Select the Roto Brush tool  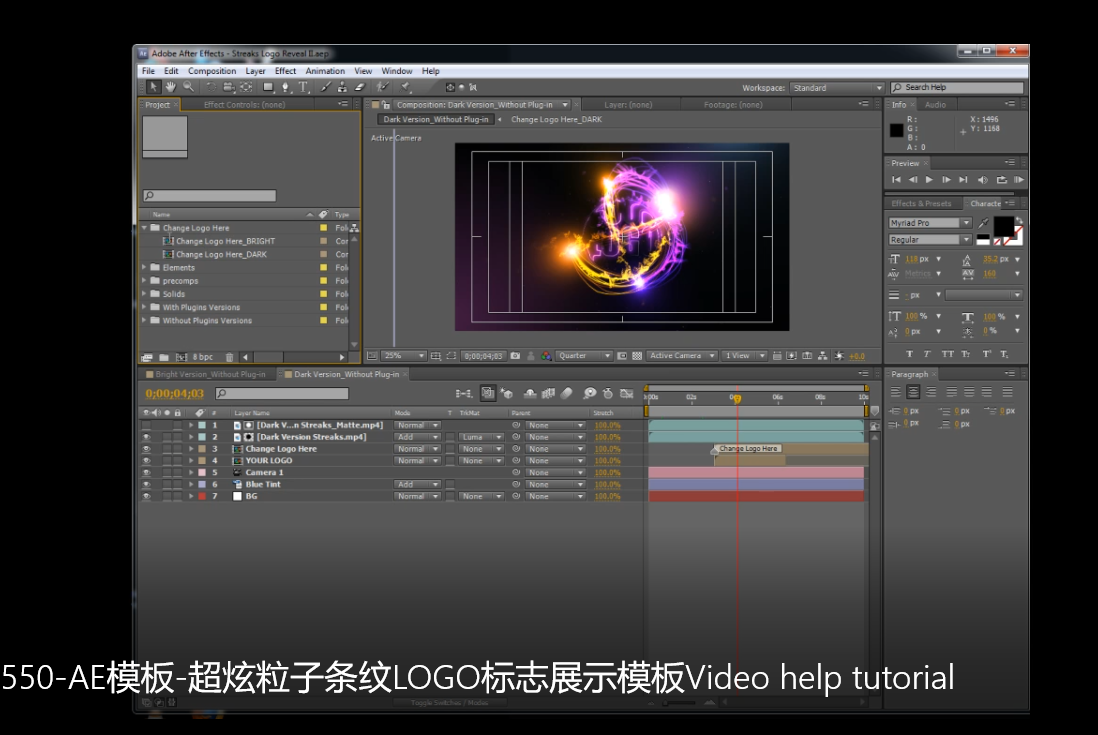(x=382, y=87)
